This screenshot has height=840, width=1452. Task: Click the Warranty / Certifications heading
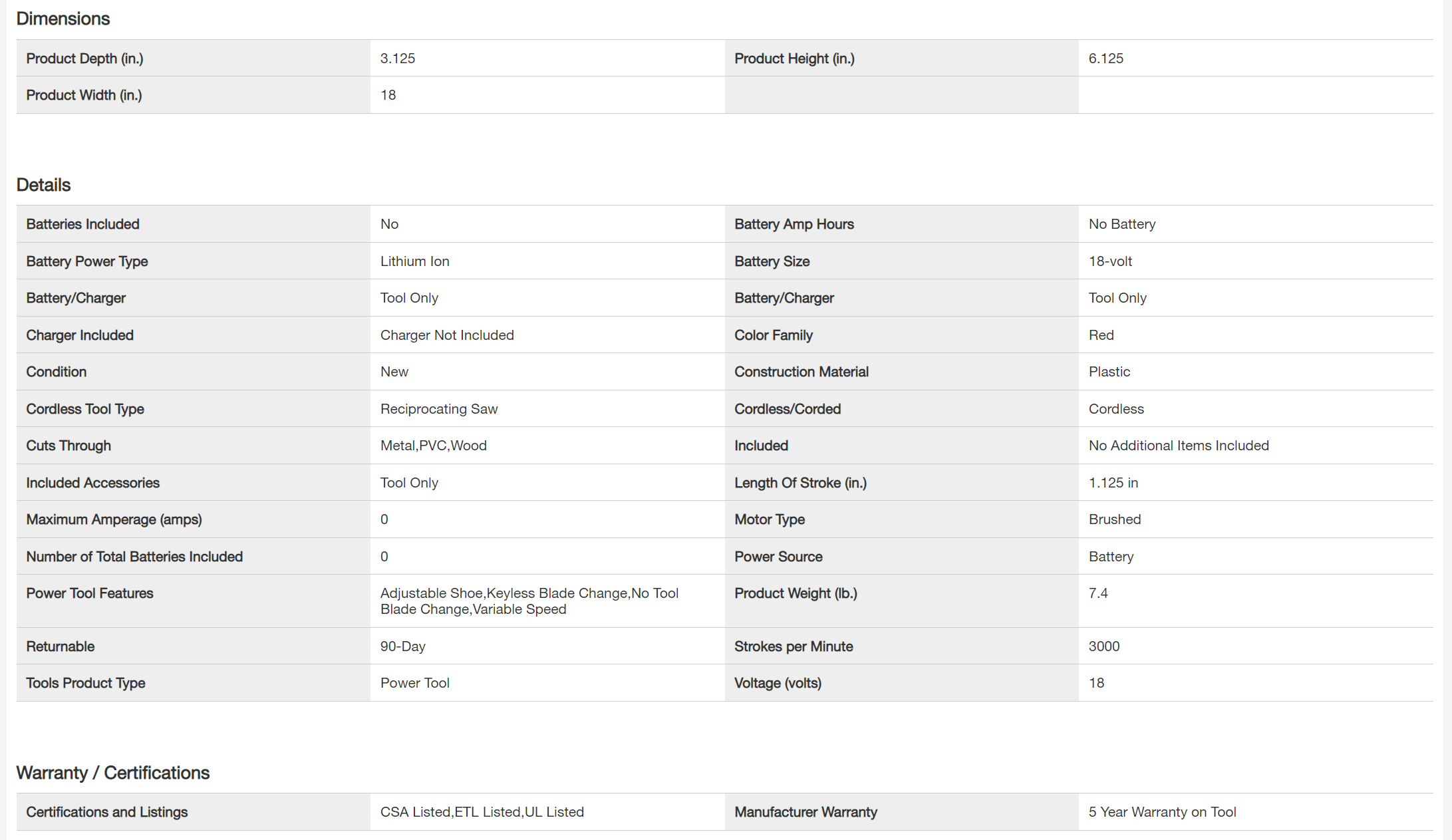click(x=112, y=773)
